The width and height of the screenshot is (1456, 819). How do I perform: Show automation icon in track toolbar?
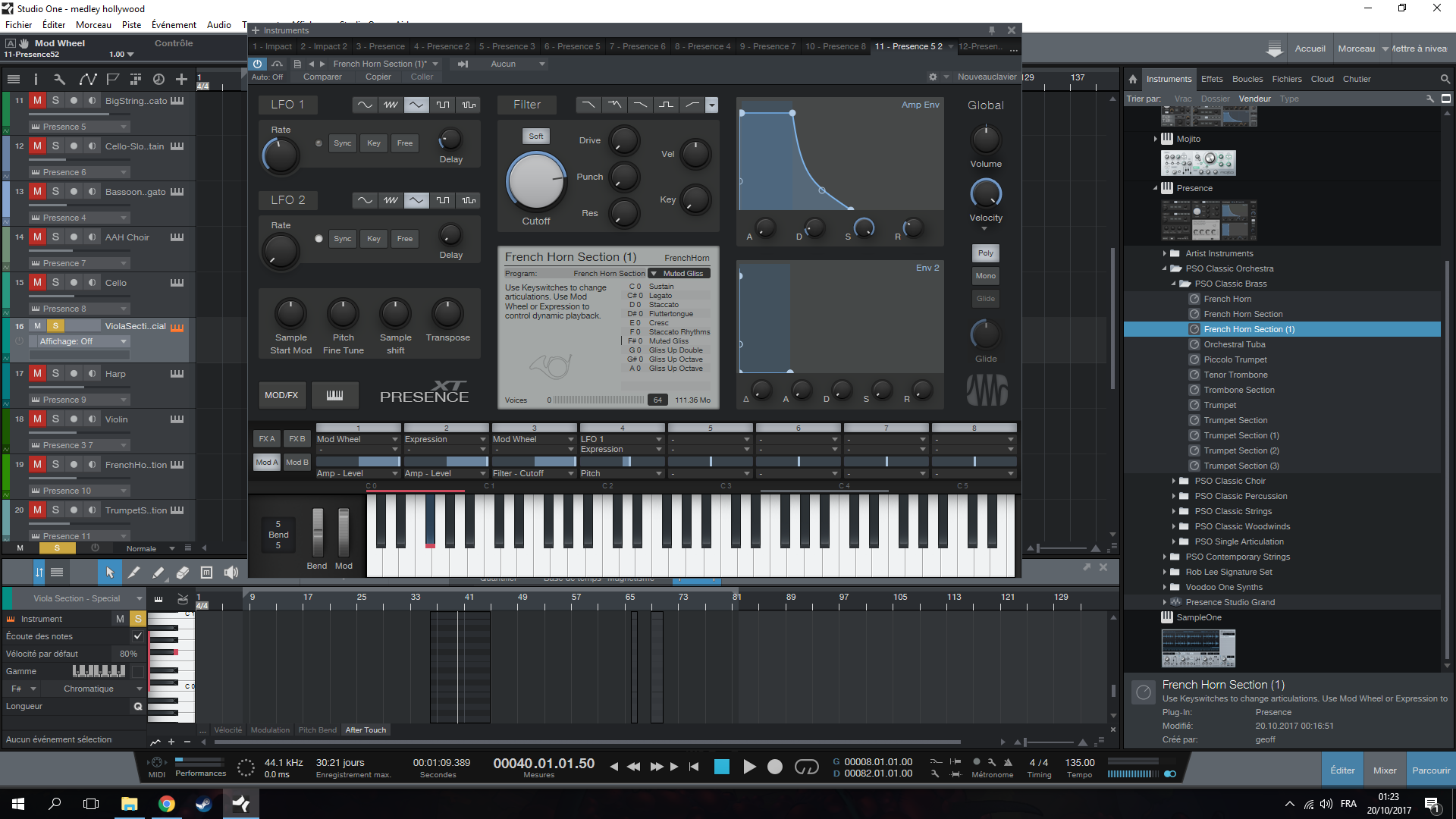(88, 79)
